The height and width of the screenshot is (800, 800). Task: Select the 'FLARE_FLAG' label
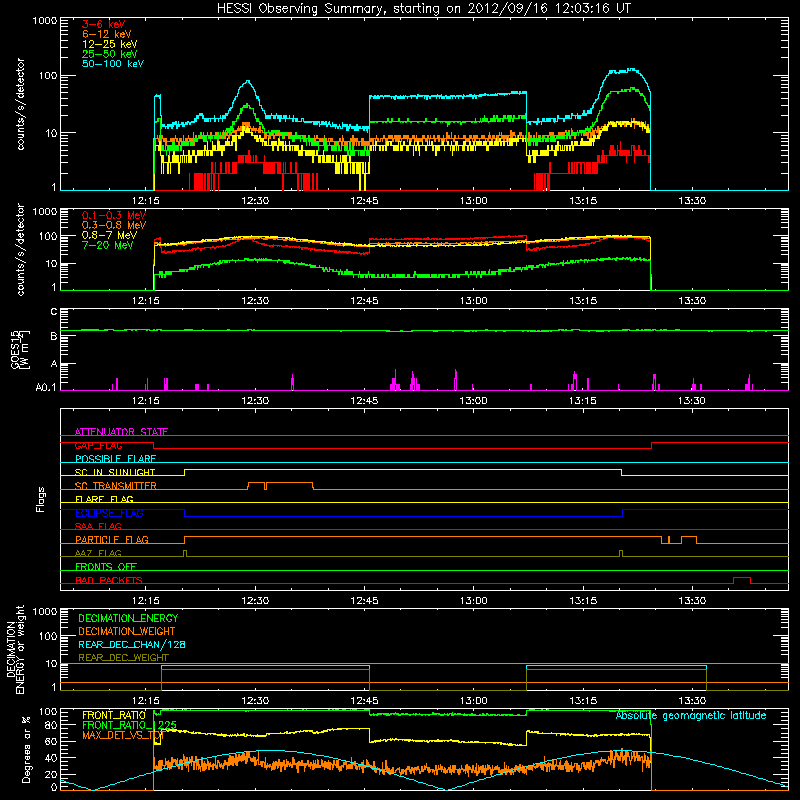pos(104,499)
